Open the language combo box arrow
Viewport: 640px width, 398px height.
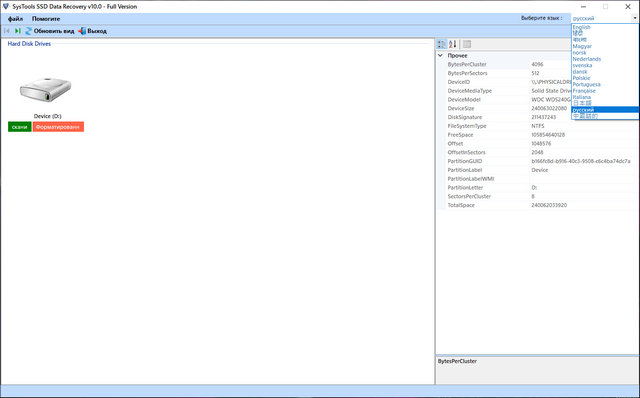click(x=635, y=18)
